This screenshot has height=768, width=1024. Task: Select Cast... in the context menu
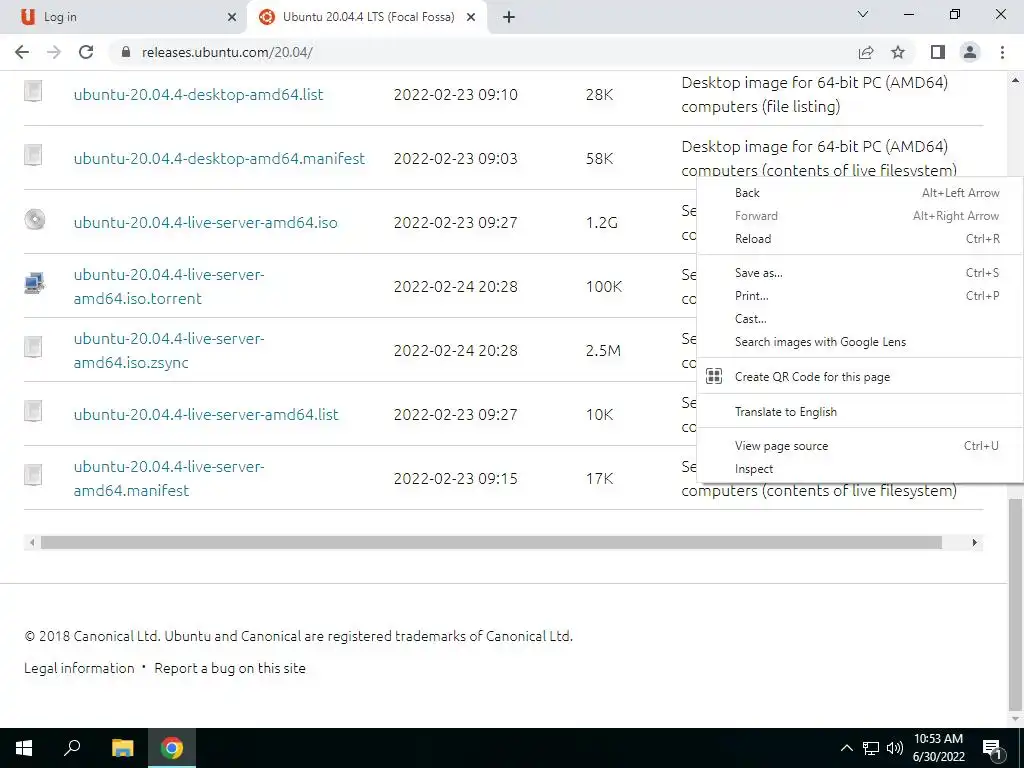pyautogui.click(x=859, y=319)
